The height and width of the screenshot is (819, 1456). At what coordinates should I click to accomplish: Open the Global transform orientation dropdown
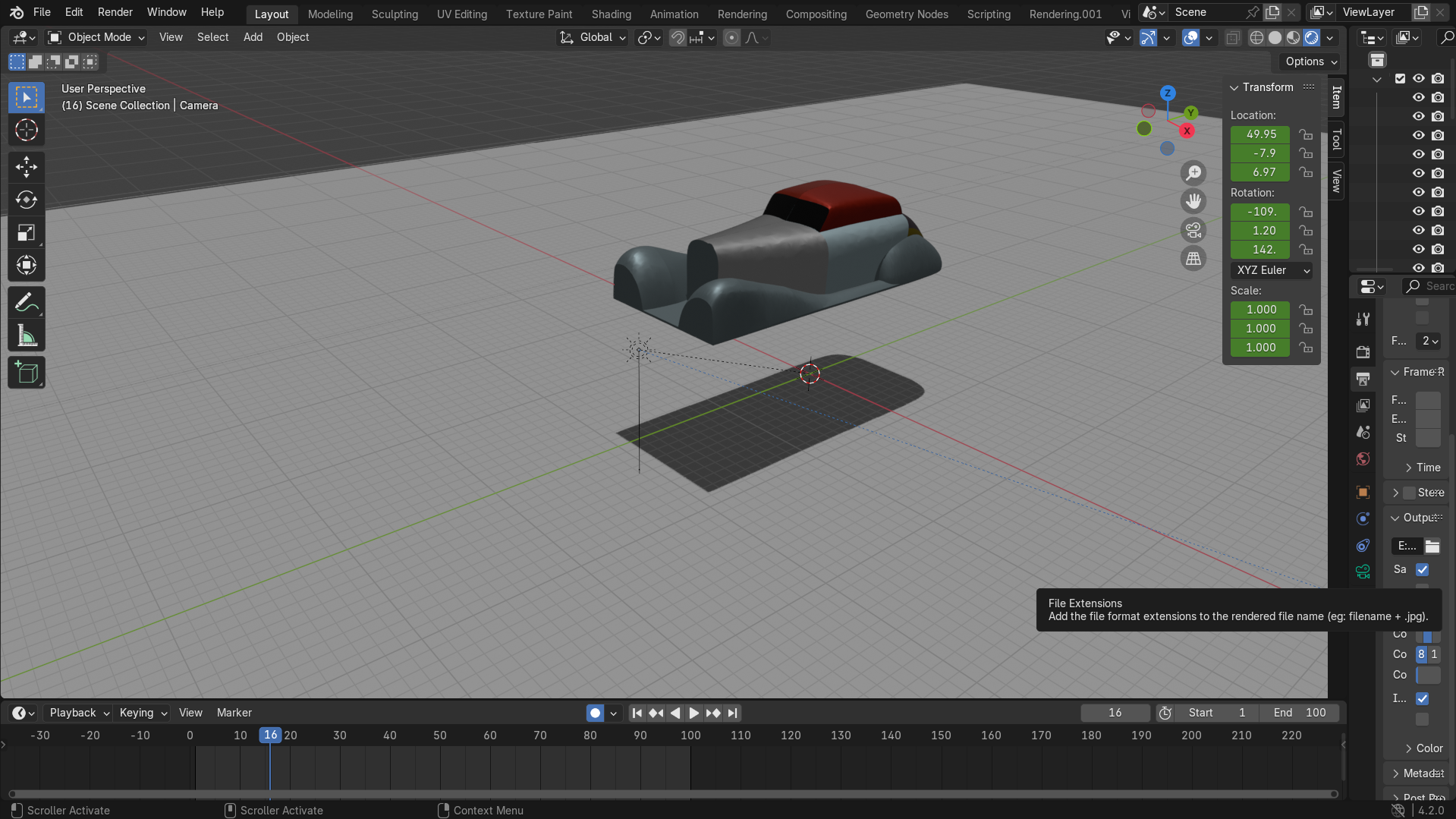click(593, 37)
